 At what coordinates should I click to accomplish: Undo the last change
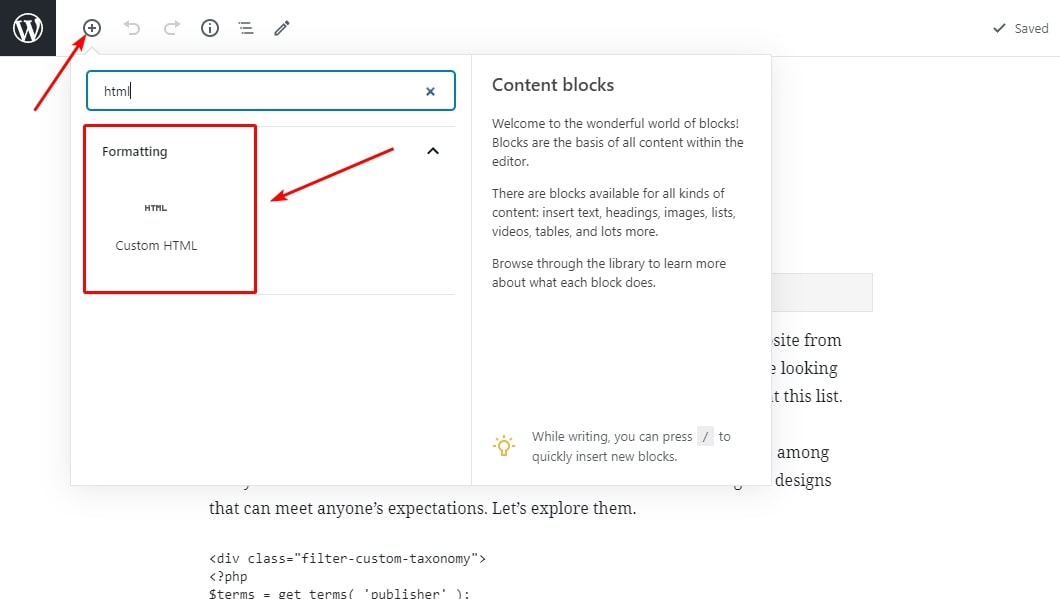[x=132, y=28]
